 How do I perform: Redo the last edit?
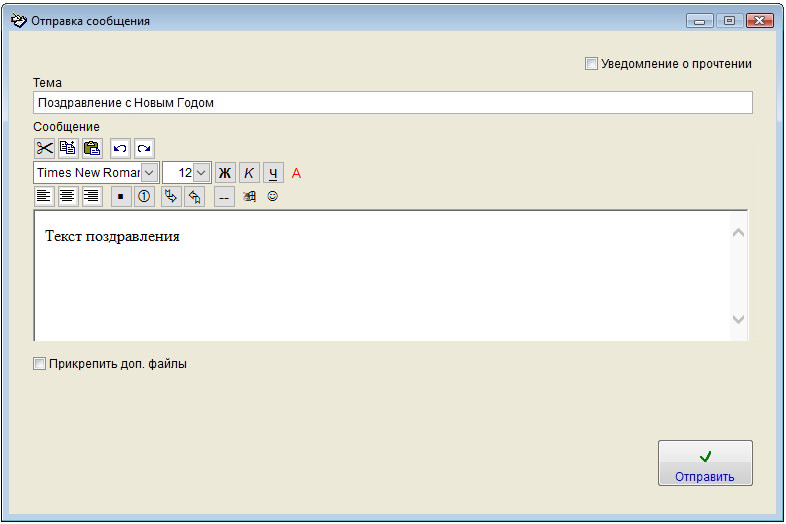[144, 148]
